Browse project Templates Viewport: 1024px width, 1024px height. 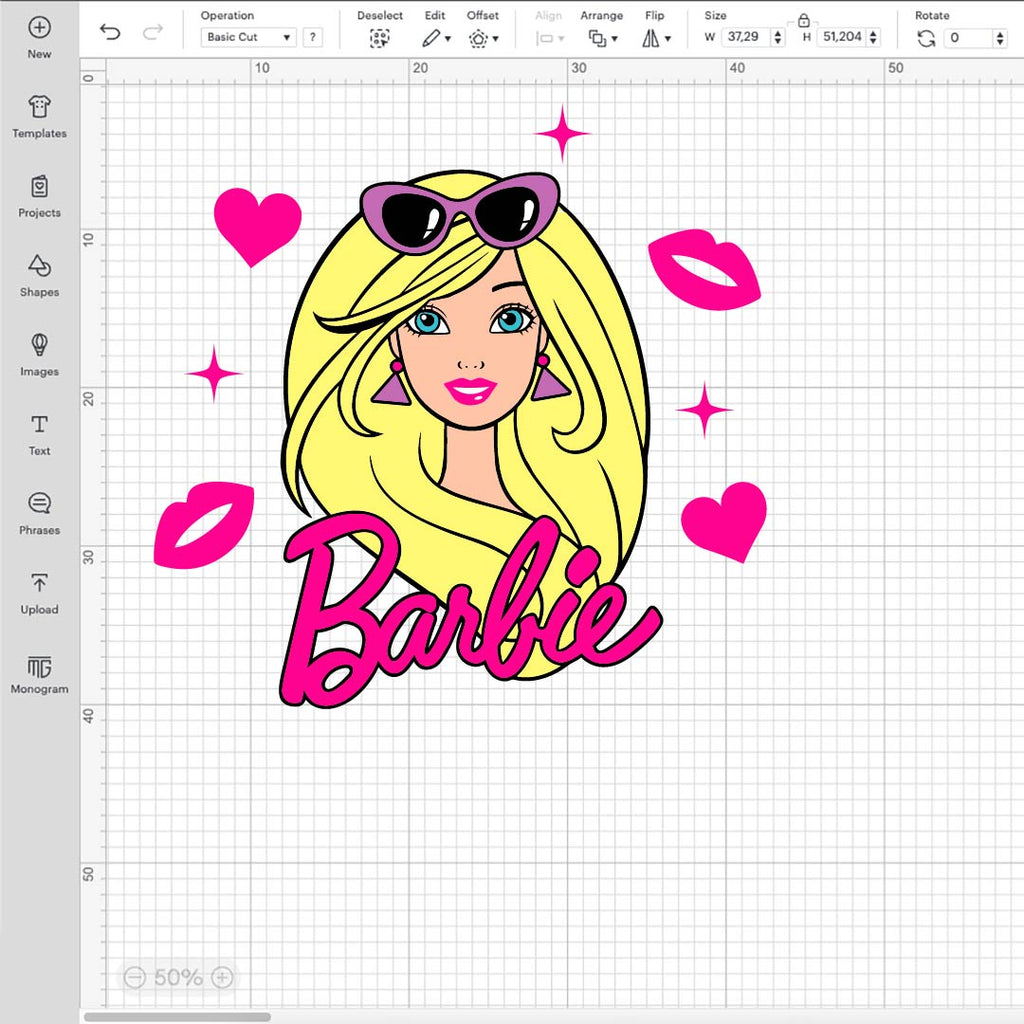[39, 113]
